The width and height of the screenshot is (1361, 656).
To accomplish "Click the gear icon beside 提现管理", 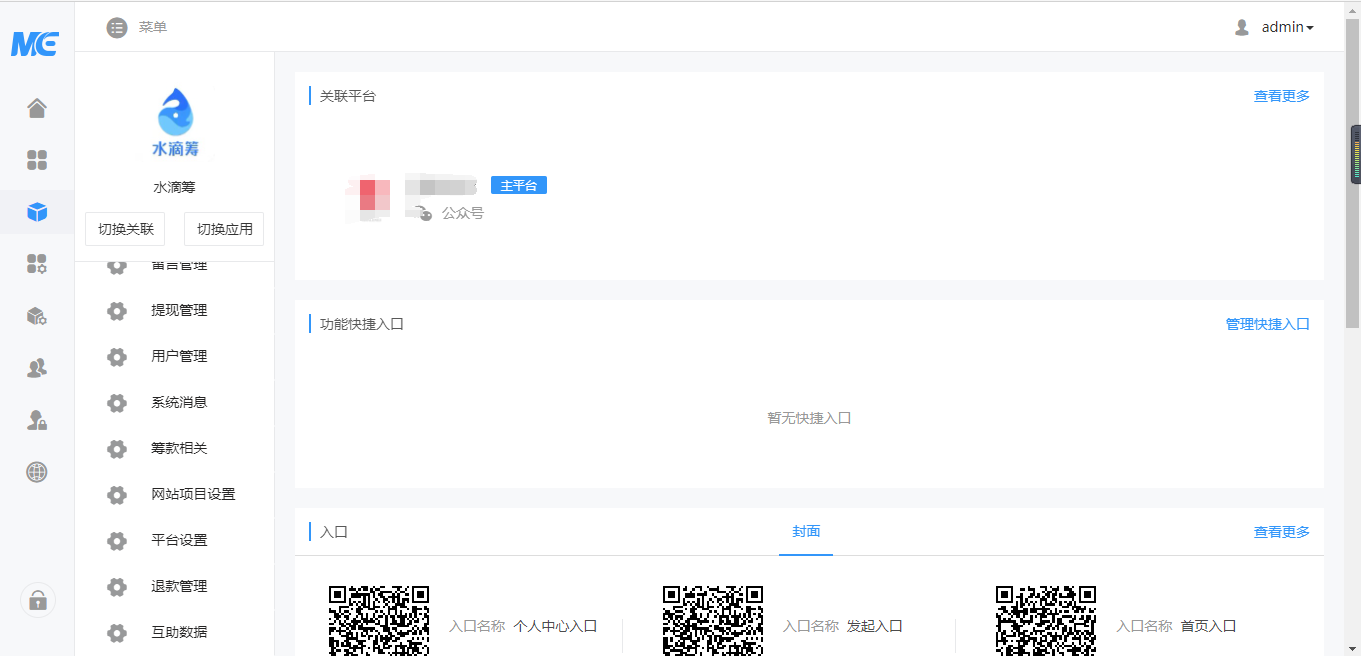I will [x=117, y=311].
